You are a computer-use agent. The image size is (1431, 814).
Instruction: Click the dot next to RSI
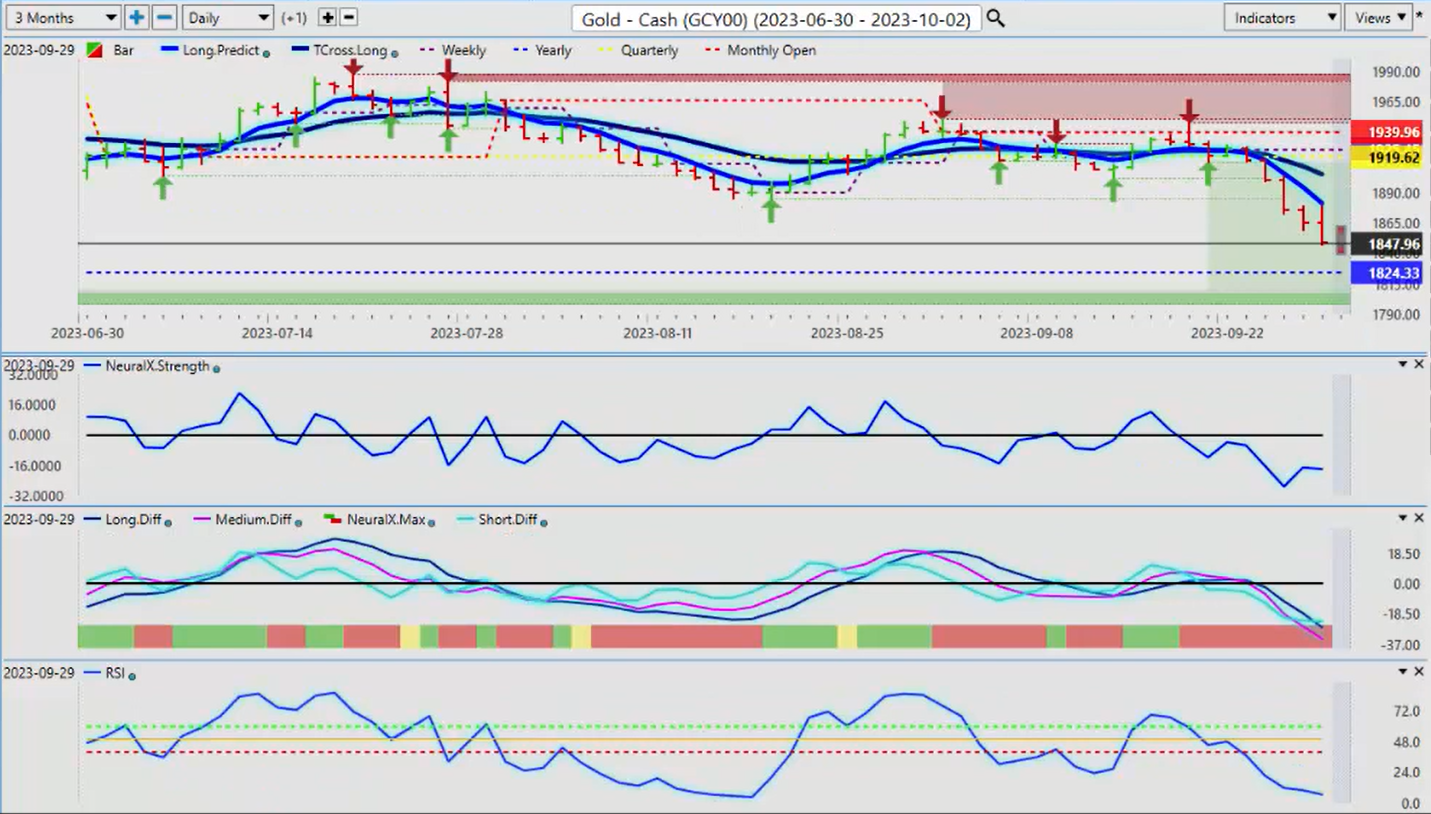point(132,676)
